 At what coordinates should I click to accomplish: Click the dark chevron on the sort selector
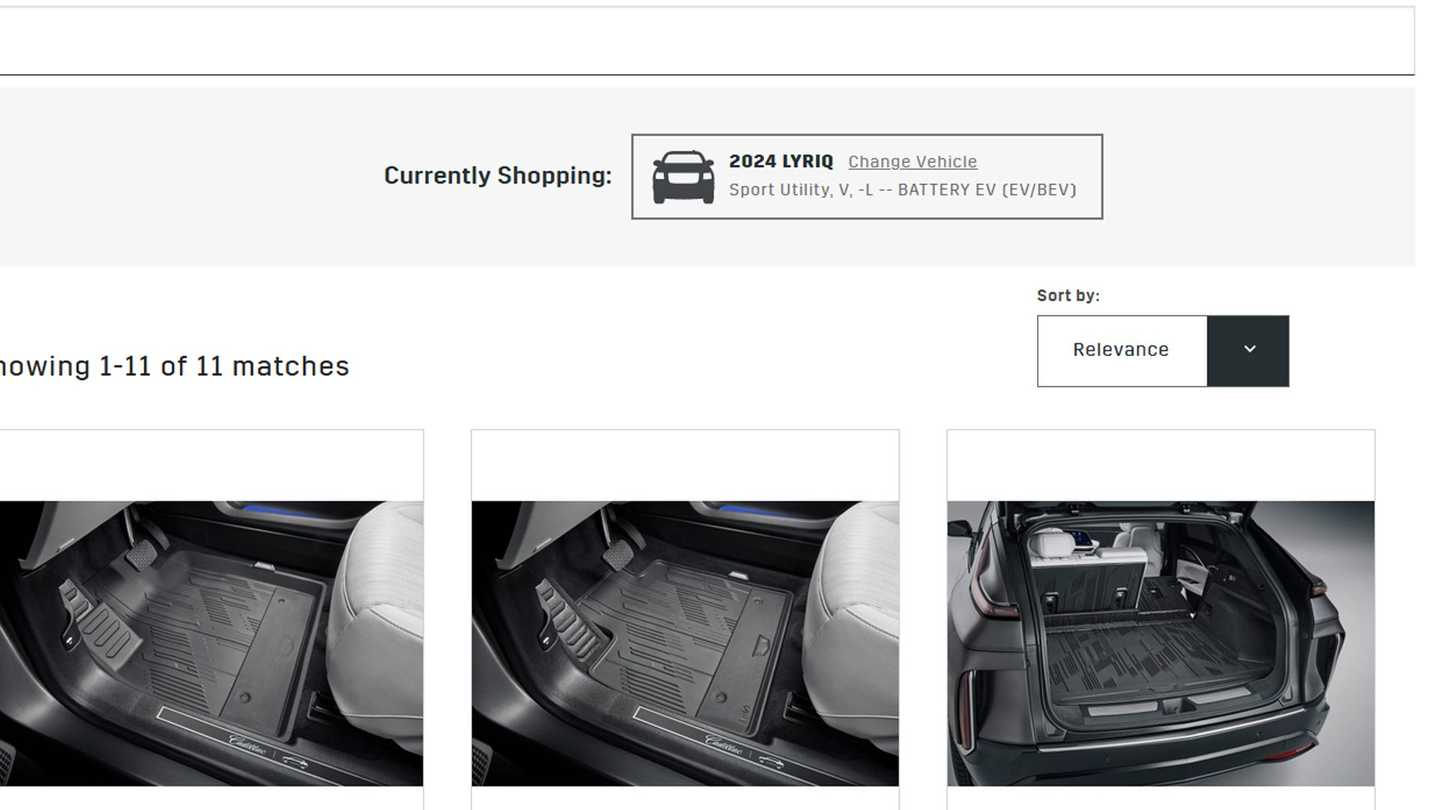[1248, 350]
